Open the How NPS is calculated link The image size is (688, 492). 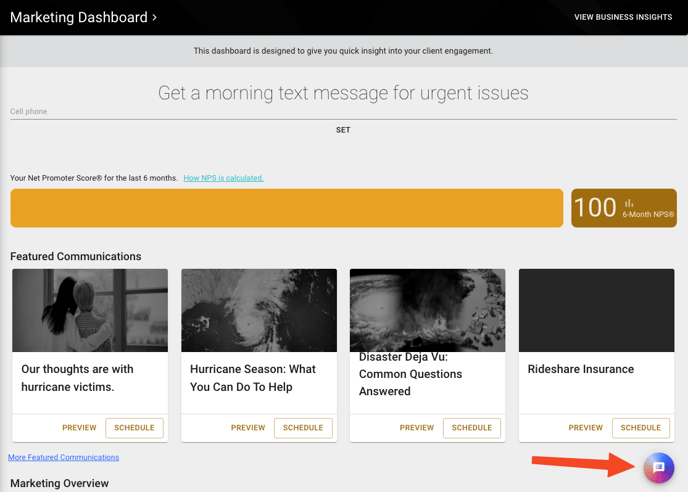[223, 178]
